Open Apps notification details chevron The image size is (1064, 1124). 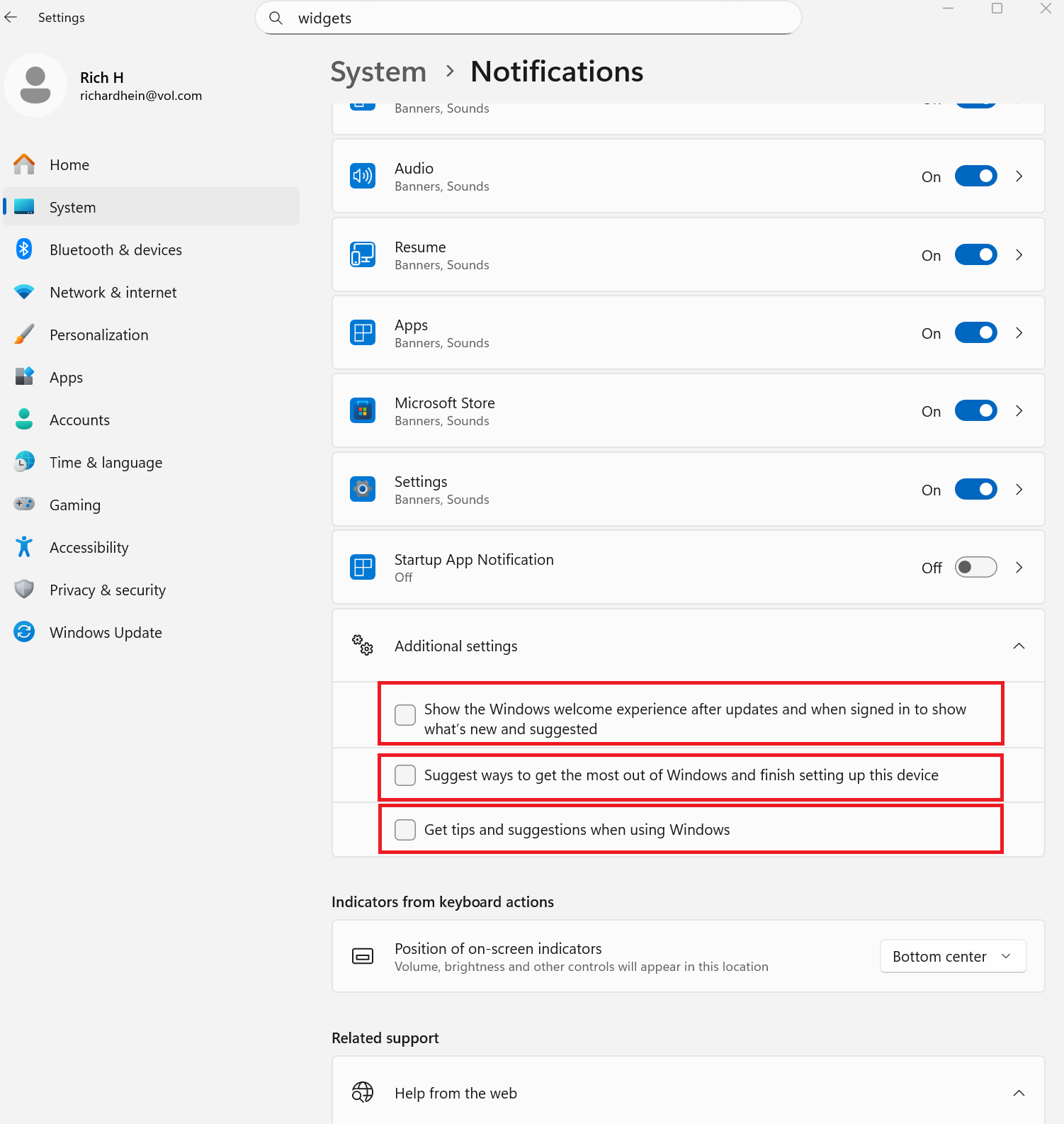(1019, 332)
